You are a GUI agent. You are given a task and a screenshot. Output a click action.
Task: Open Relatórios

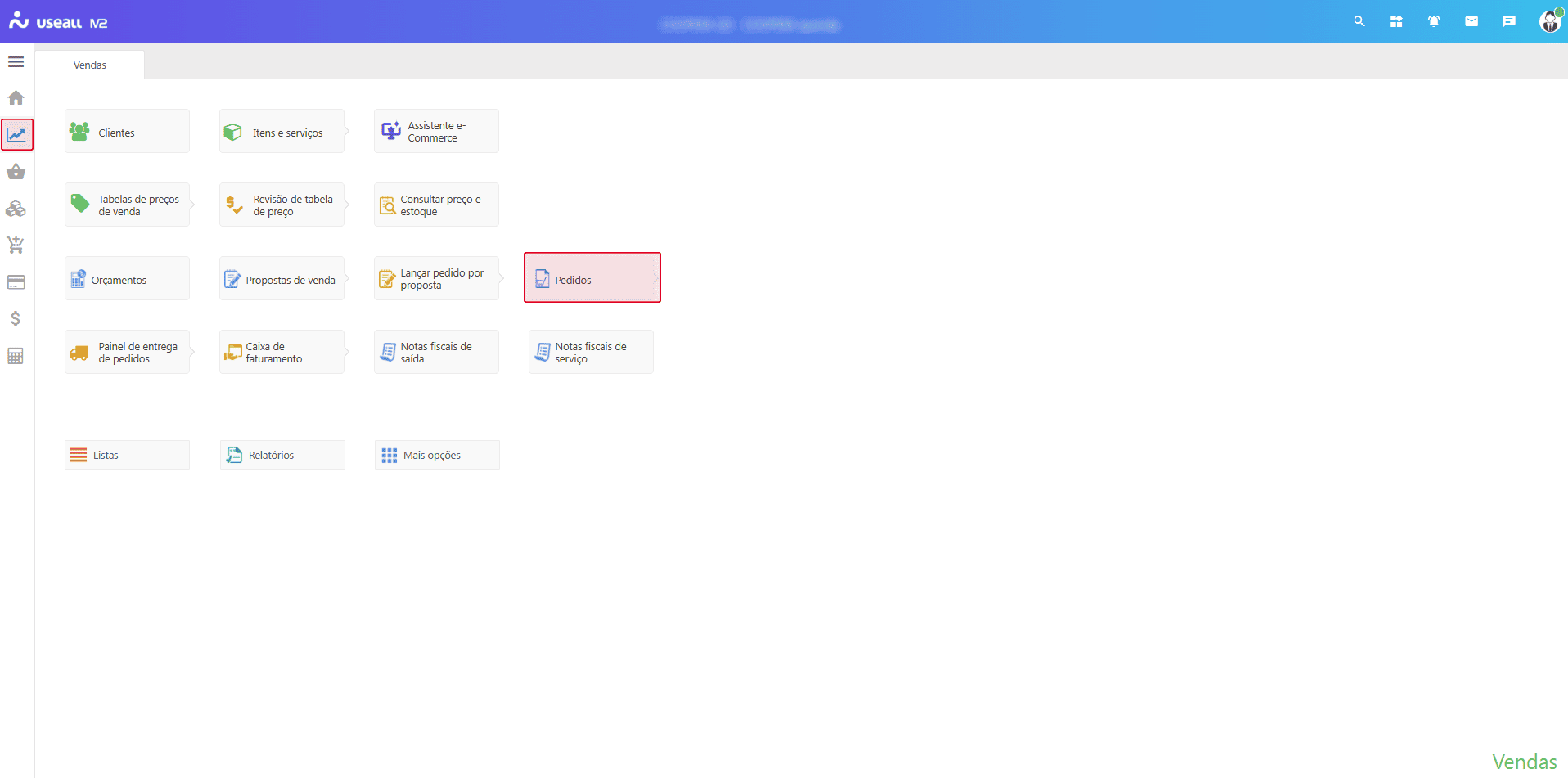282,455
